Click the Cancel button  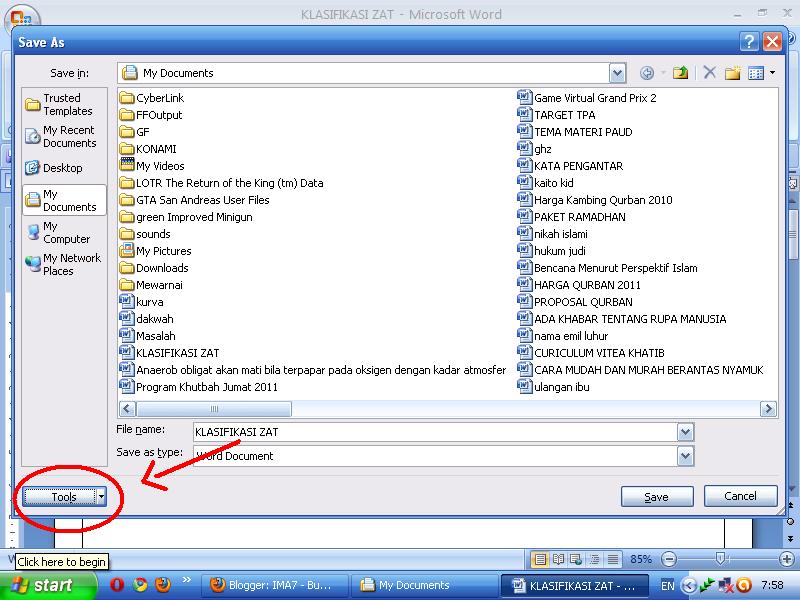pos(740,496)
